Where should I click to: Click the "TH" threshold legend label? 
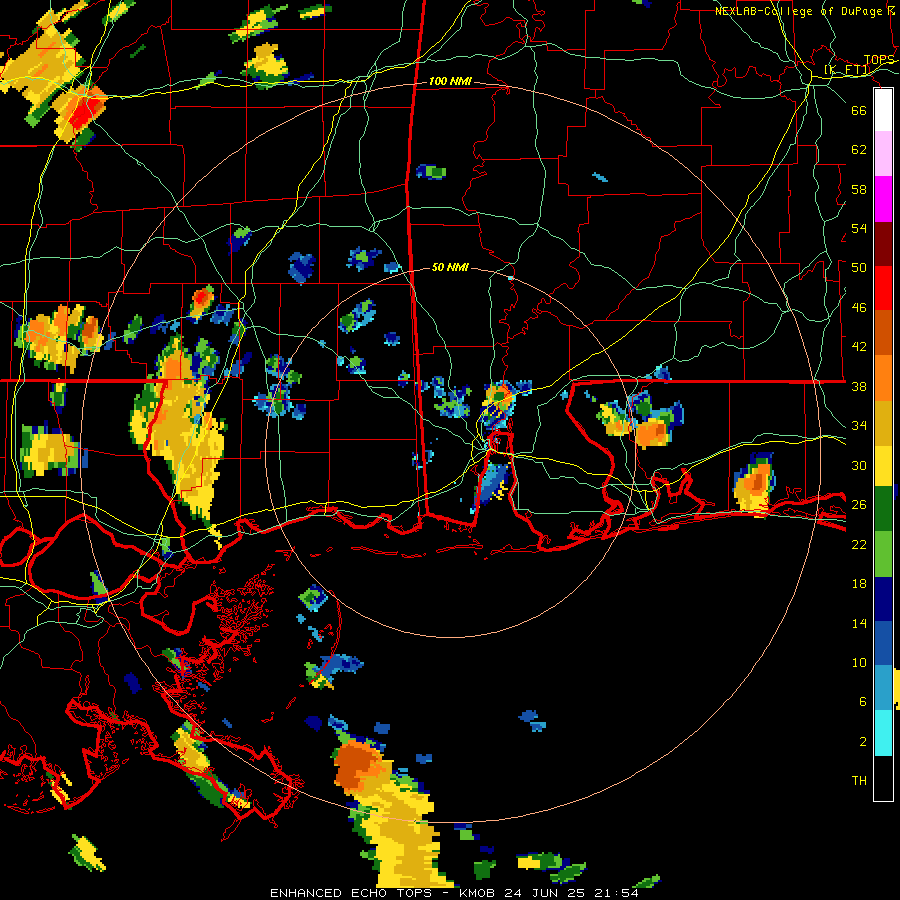pos(859,781)
